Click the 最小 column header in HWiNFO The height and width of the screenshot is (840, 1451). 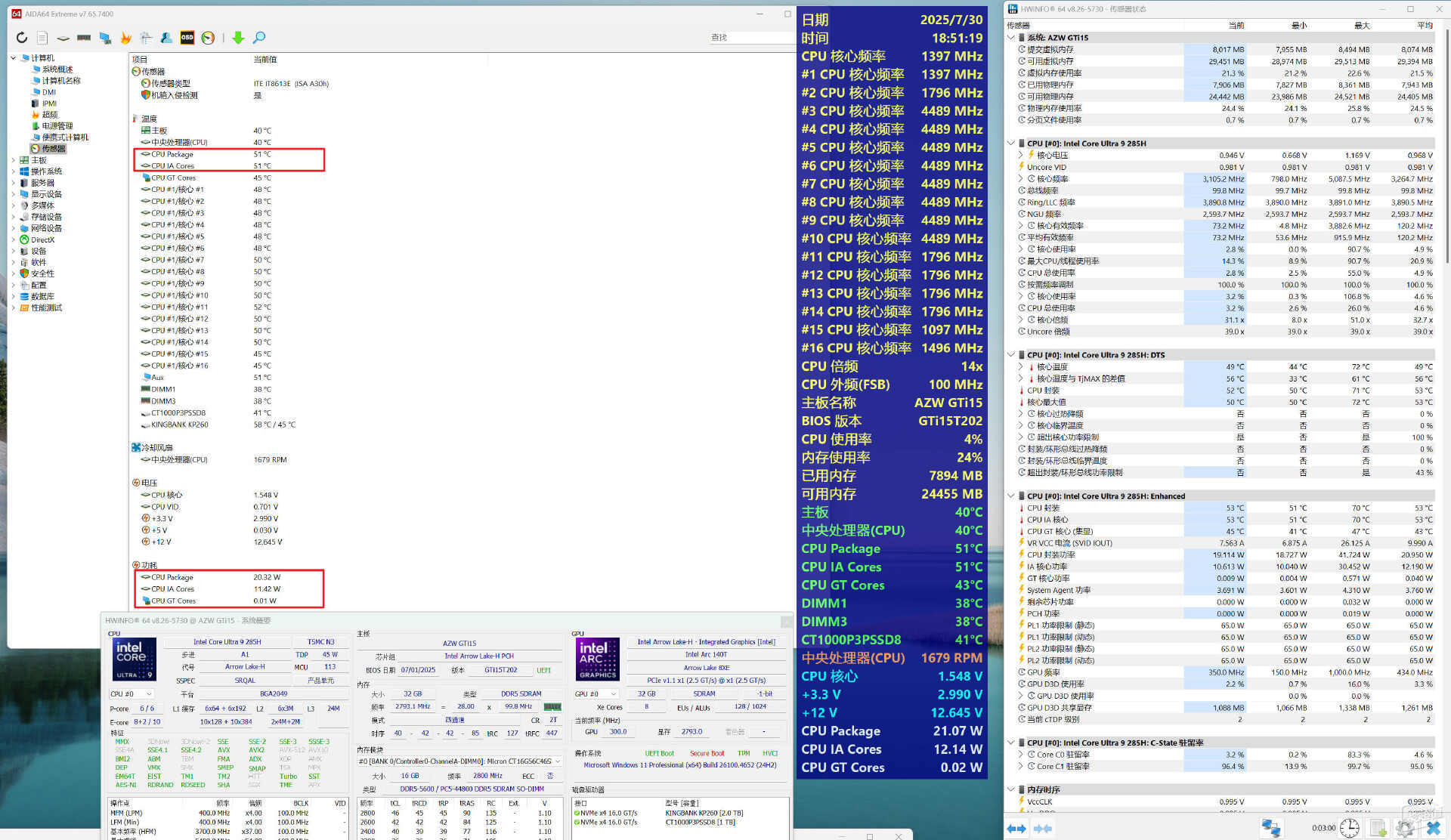coord(1299,25)
